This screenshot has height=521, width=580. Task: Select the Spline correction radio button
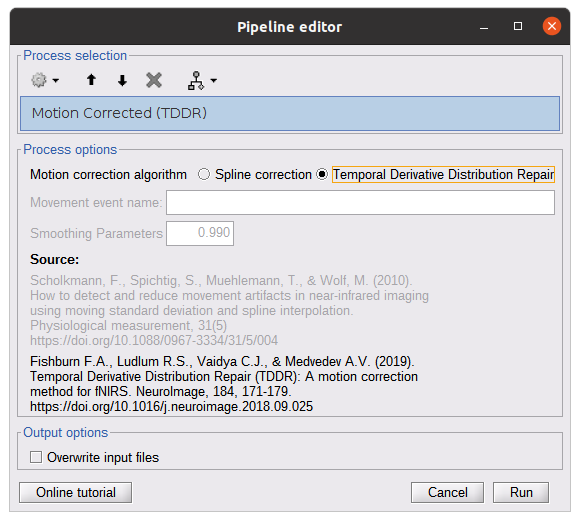pos(204,174)
